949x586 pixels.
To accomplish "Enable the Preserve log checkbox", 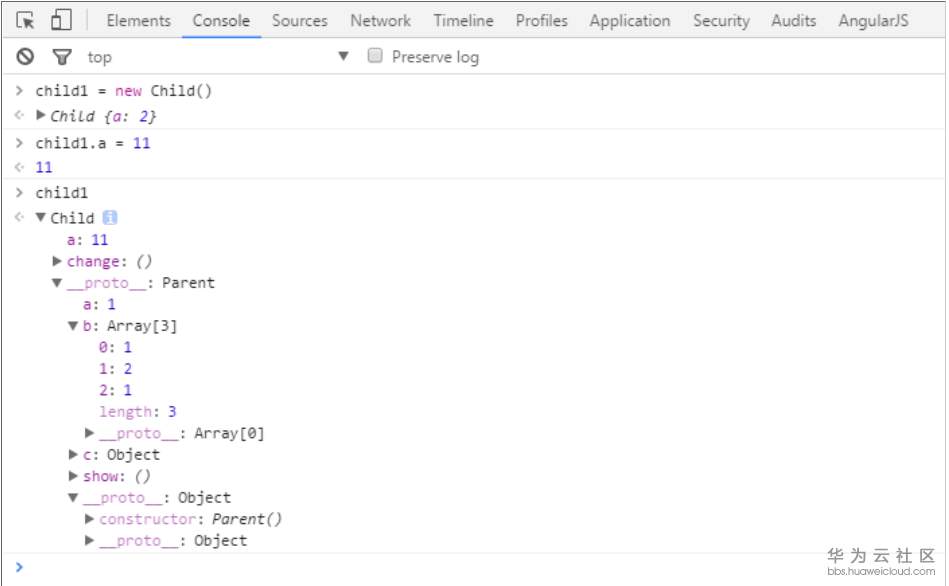I will click(376, 56).
